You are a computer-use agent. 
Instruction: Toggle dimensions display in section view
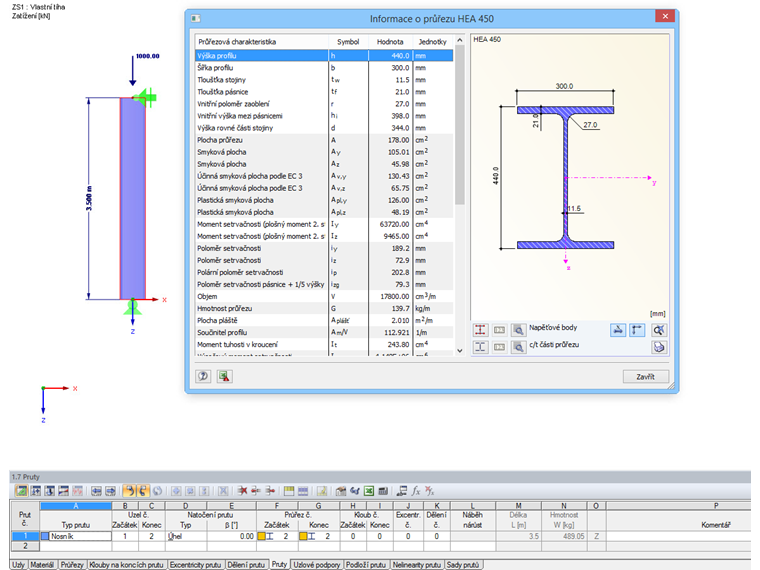618,330
